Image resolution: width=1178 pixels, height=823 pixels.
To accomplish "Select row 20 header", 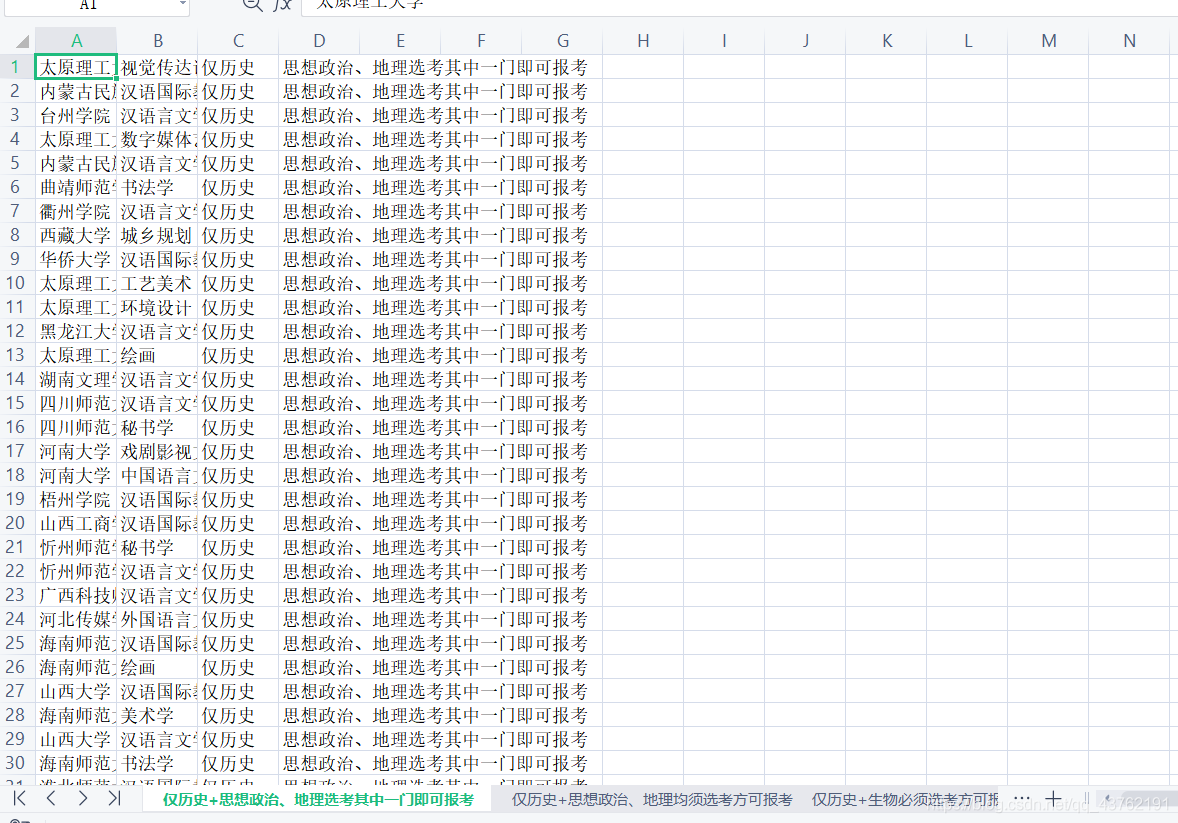I will (x=16, y=523).
